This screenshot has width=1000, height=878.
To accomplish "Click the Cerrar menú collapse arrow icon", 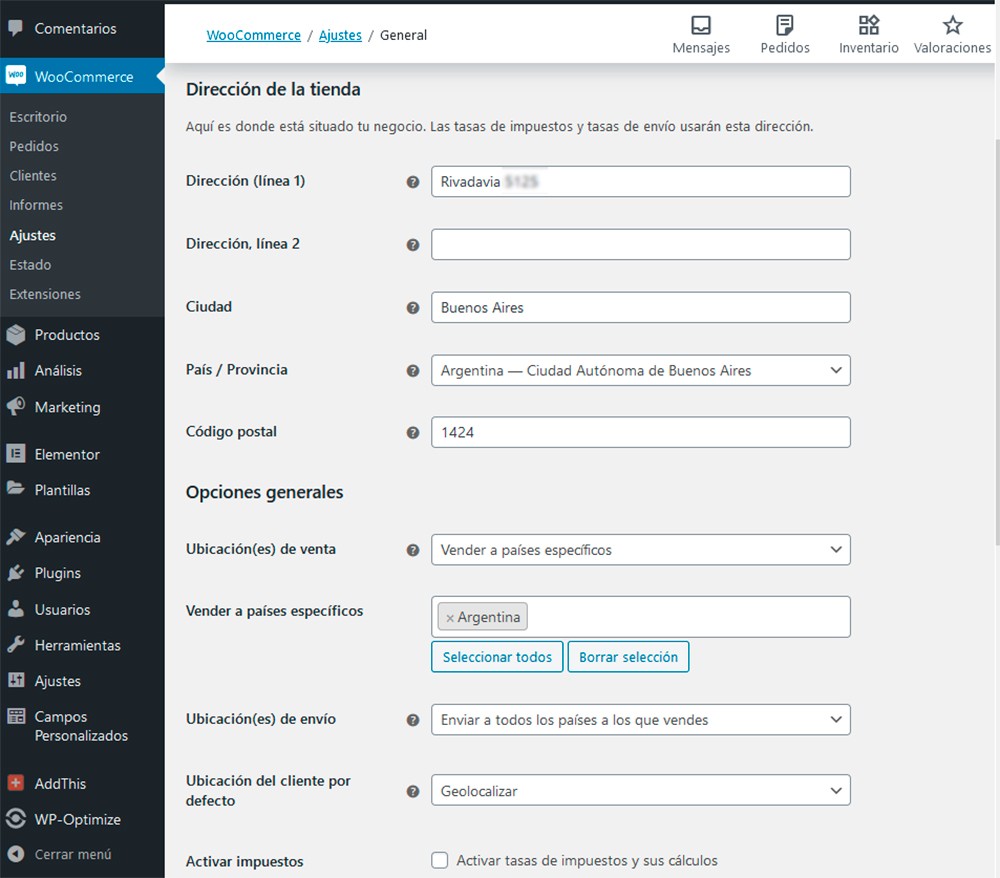I will point(16,854).
